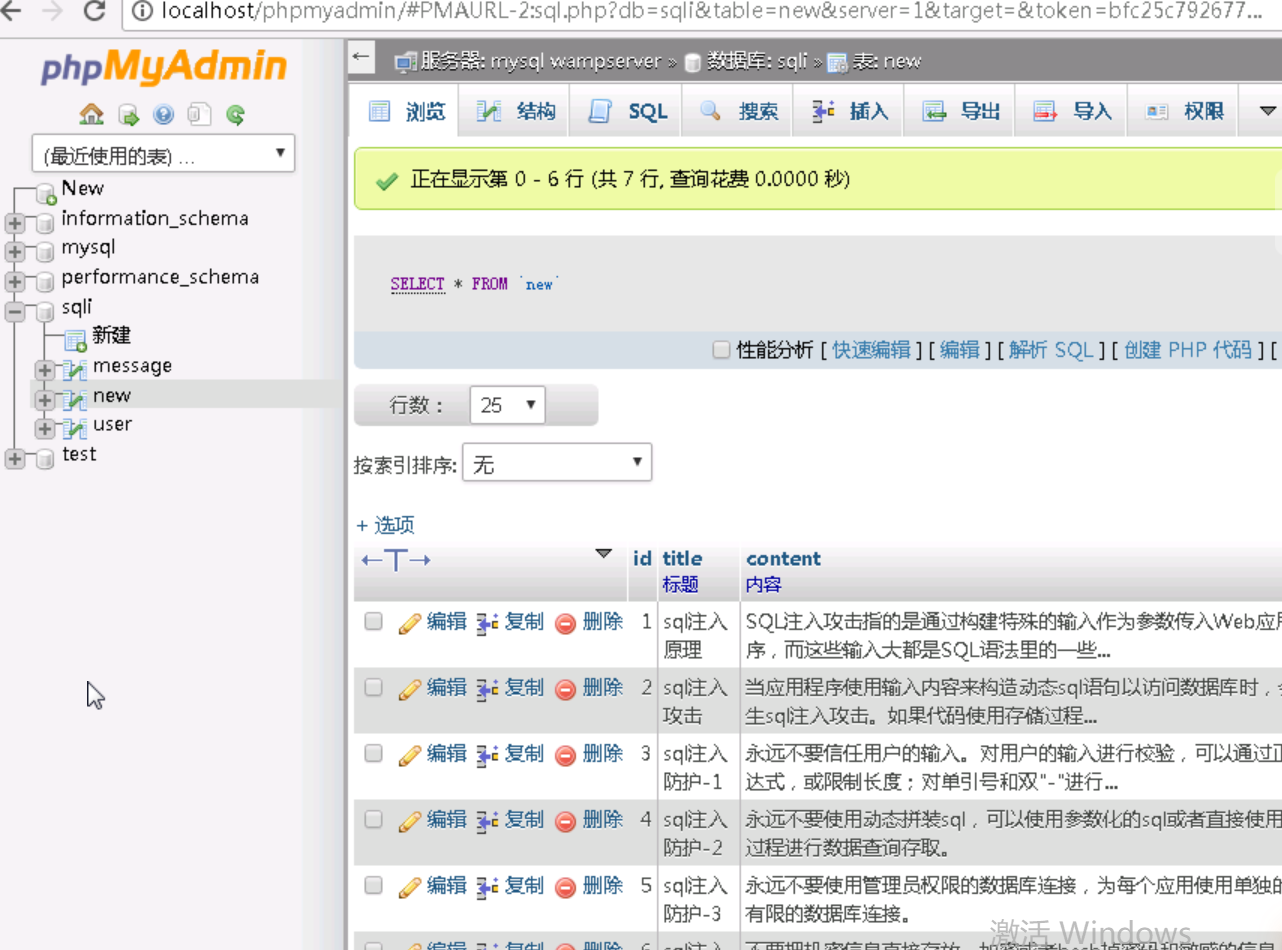
Task: Reload the page with browser refresh icon
Action: 95,11
